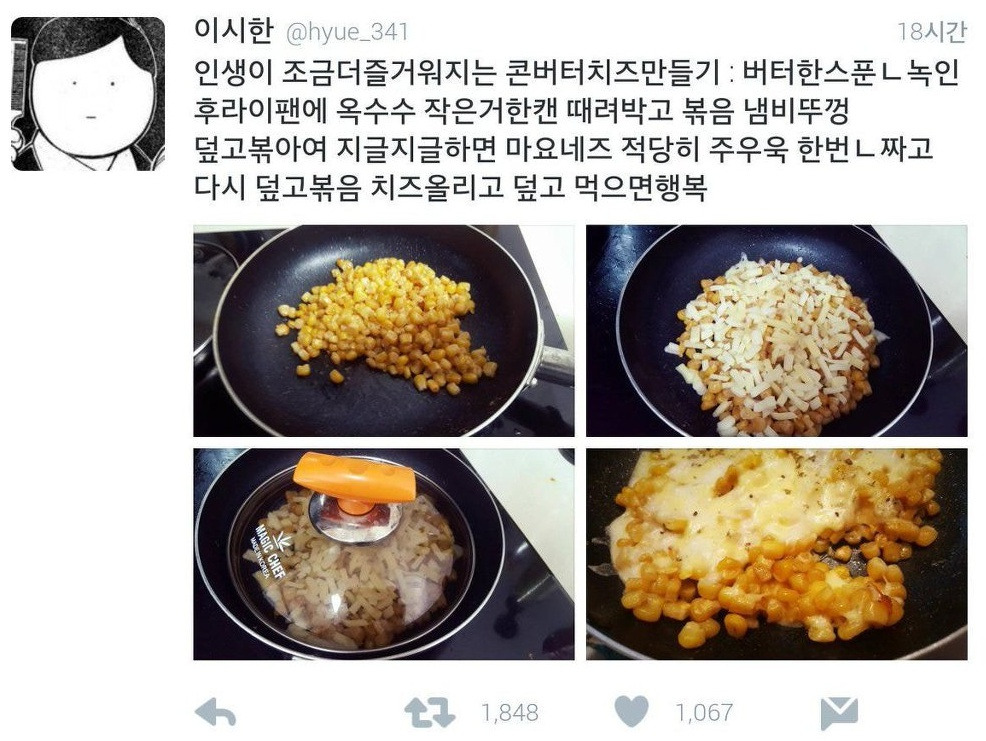Viewport: 986px width, 741px height.
Task: Open the username handle @hyue_341
Action: coord(347,31)
